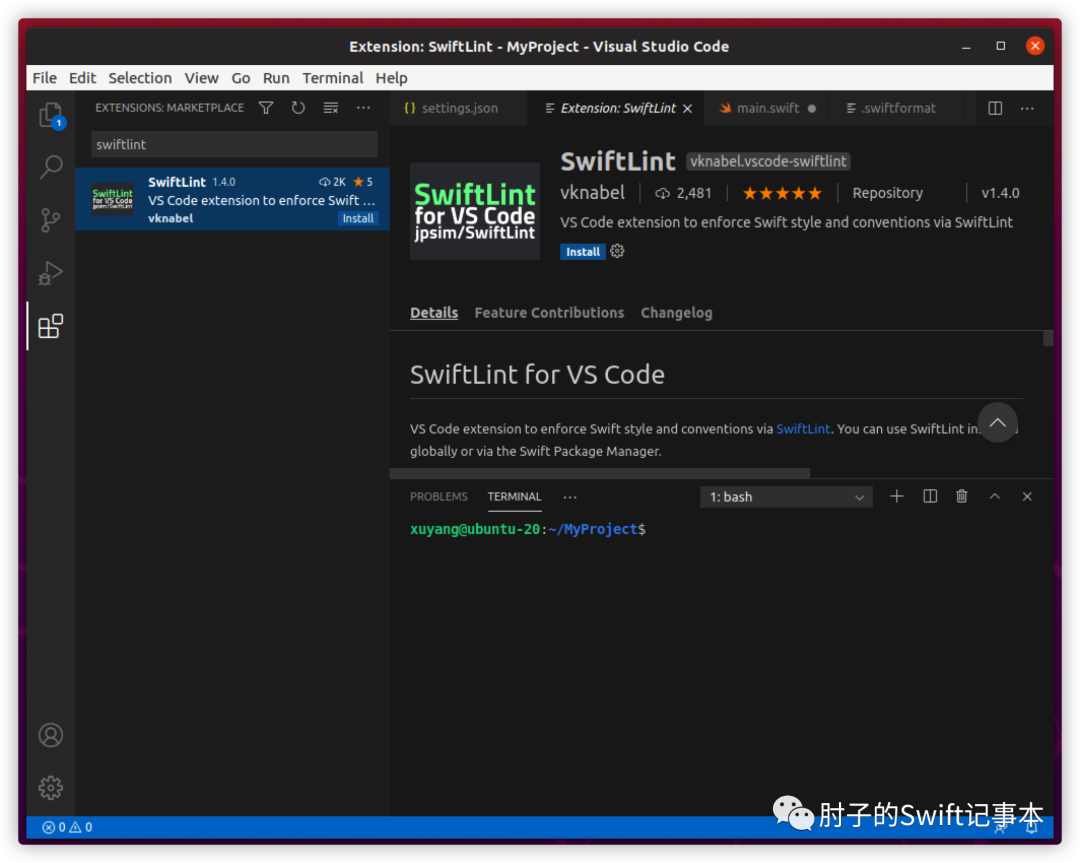Open the Search view icon
Image resolution: width=1080 pixels, height=863 pixels.
(50, 167)
